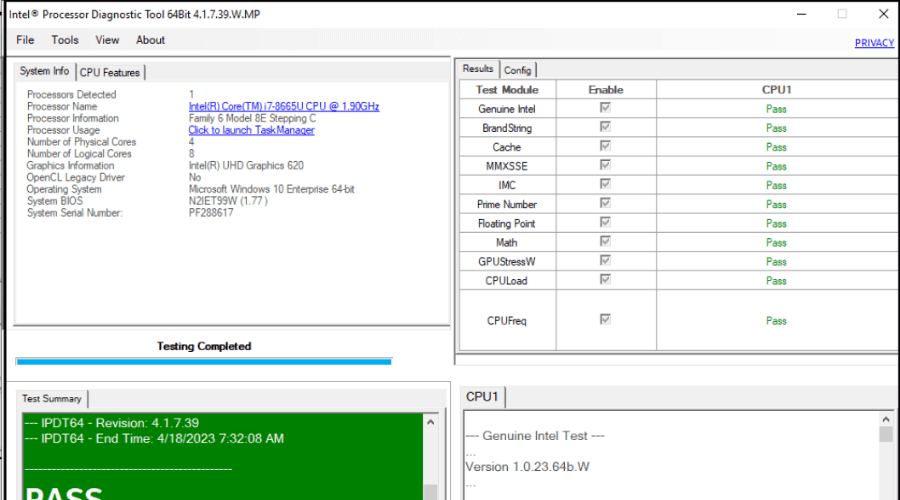Click scroll-up arrow in CPU1 log pane
Viewport: 900px width, 500px height.
tap(886, 420)
